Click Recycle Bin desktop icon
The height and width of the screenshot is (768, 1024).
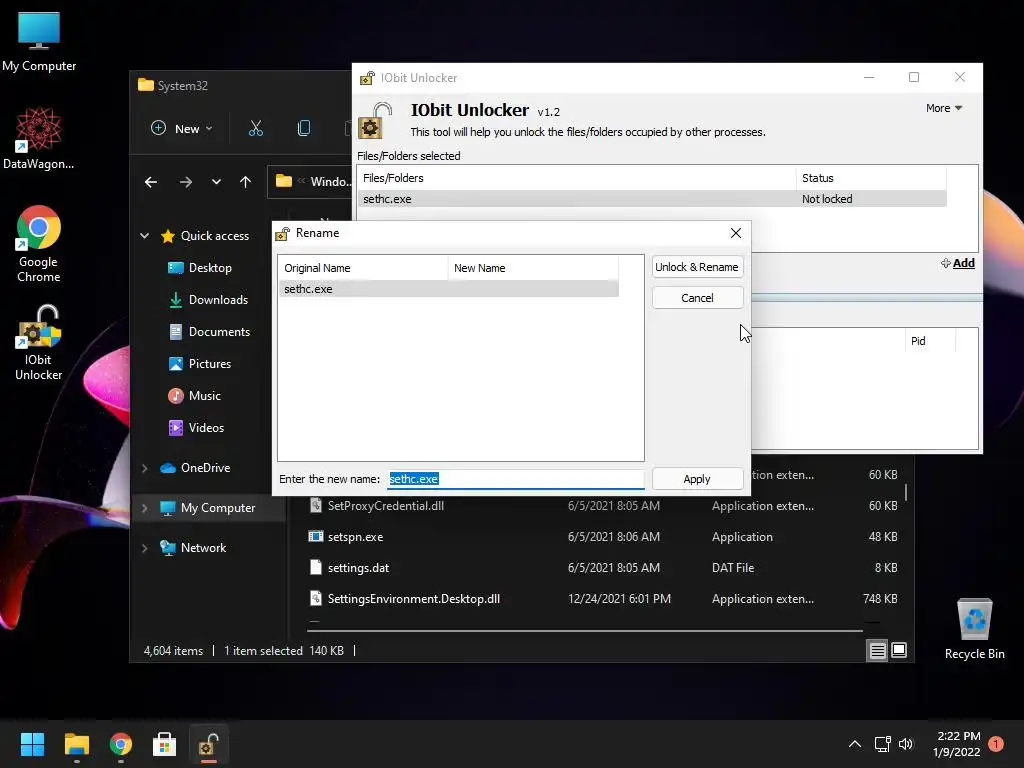tap(974, 629)
